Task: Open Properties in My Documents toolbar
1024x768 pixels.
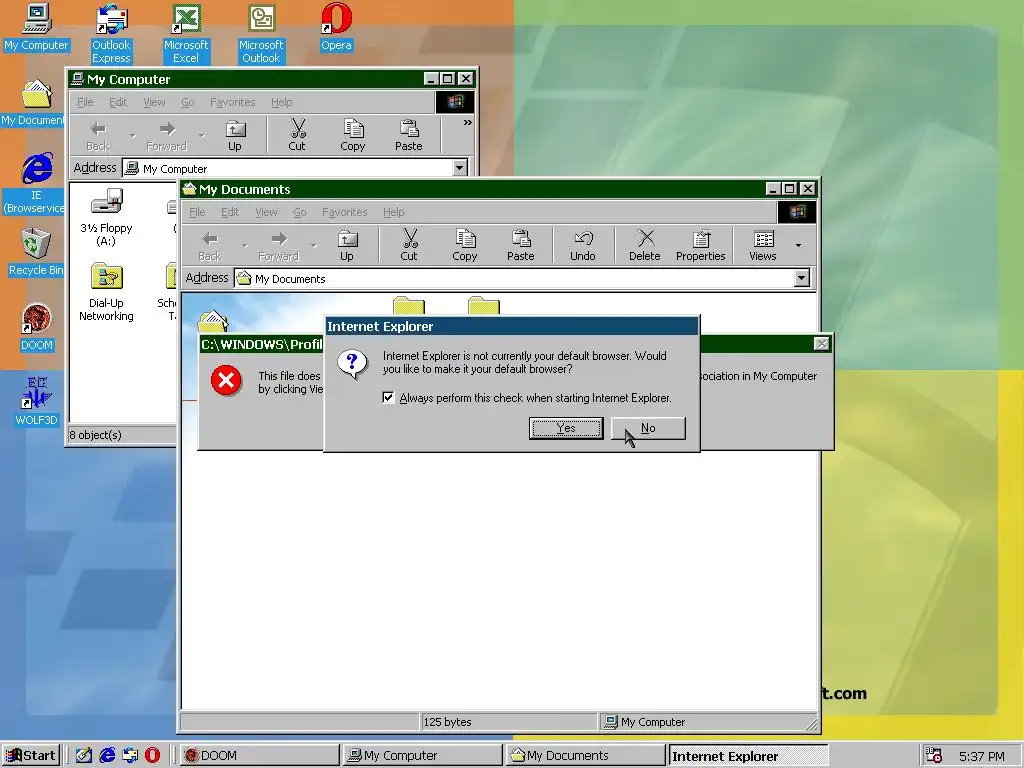Action: [701, 246]
